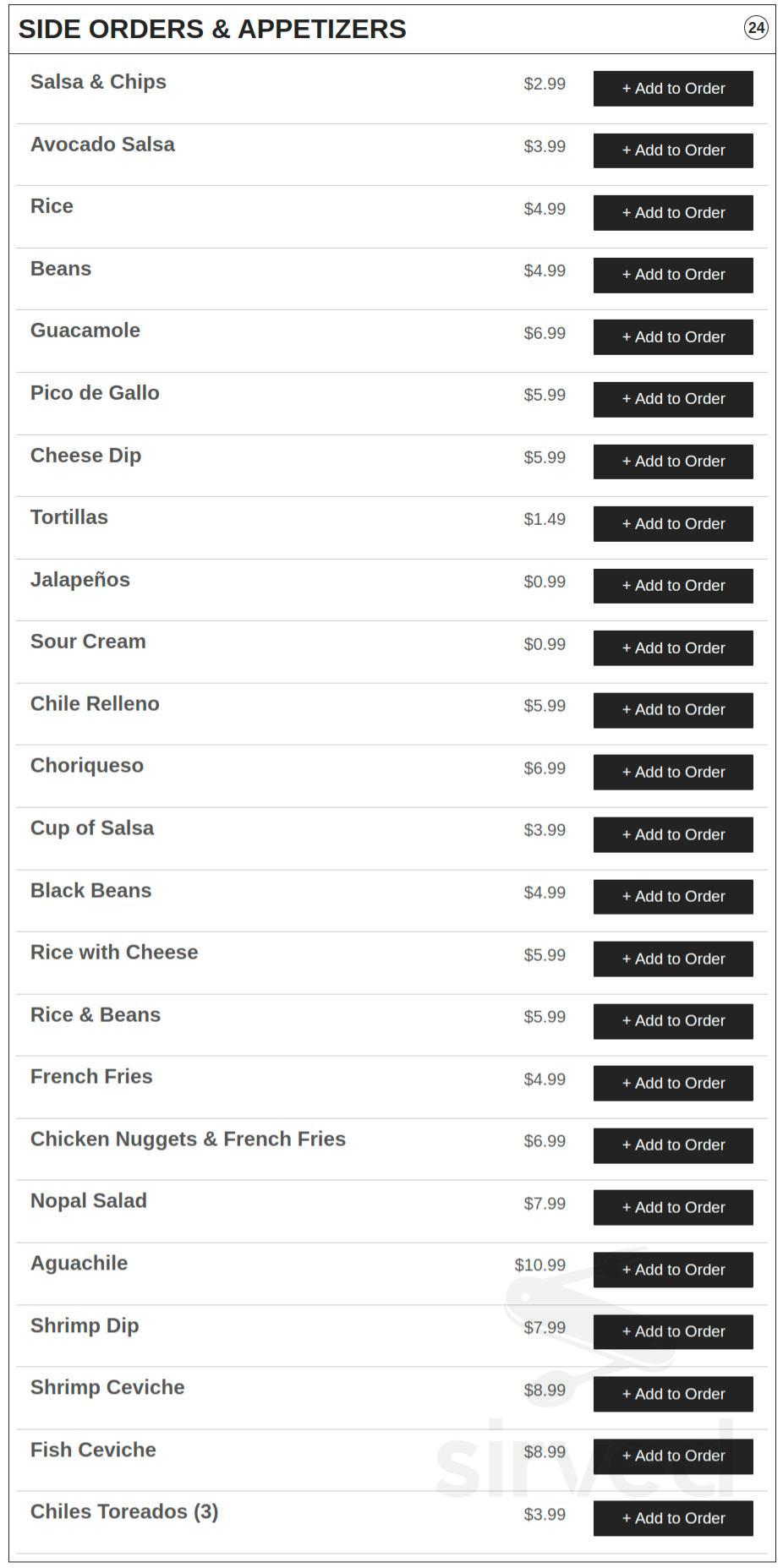This screenshot has width=783, height=1568.
Task: Click the SIDE ORDERS & APPETIZERS header
Action: point(209,28)
